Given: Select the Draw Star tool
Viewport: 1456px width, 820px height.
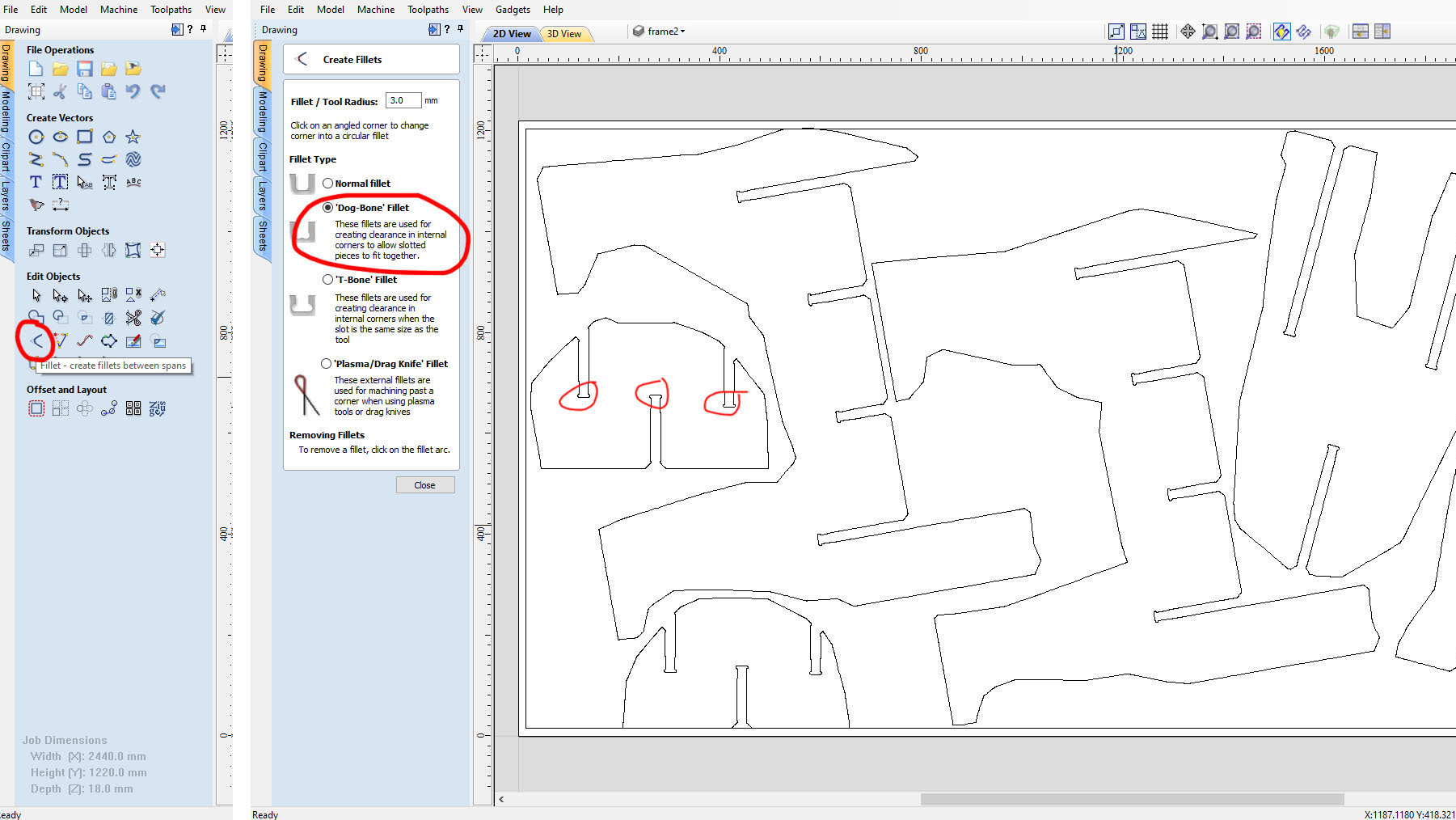Looking at the screenshot, I should click(133, 137).
